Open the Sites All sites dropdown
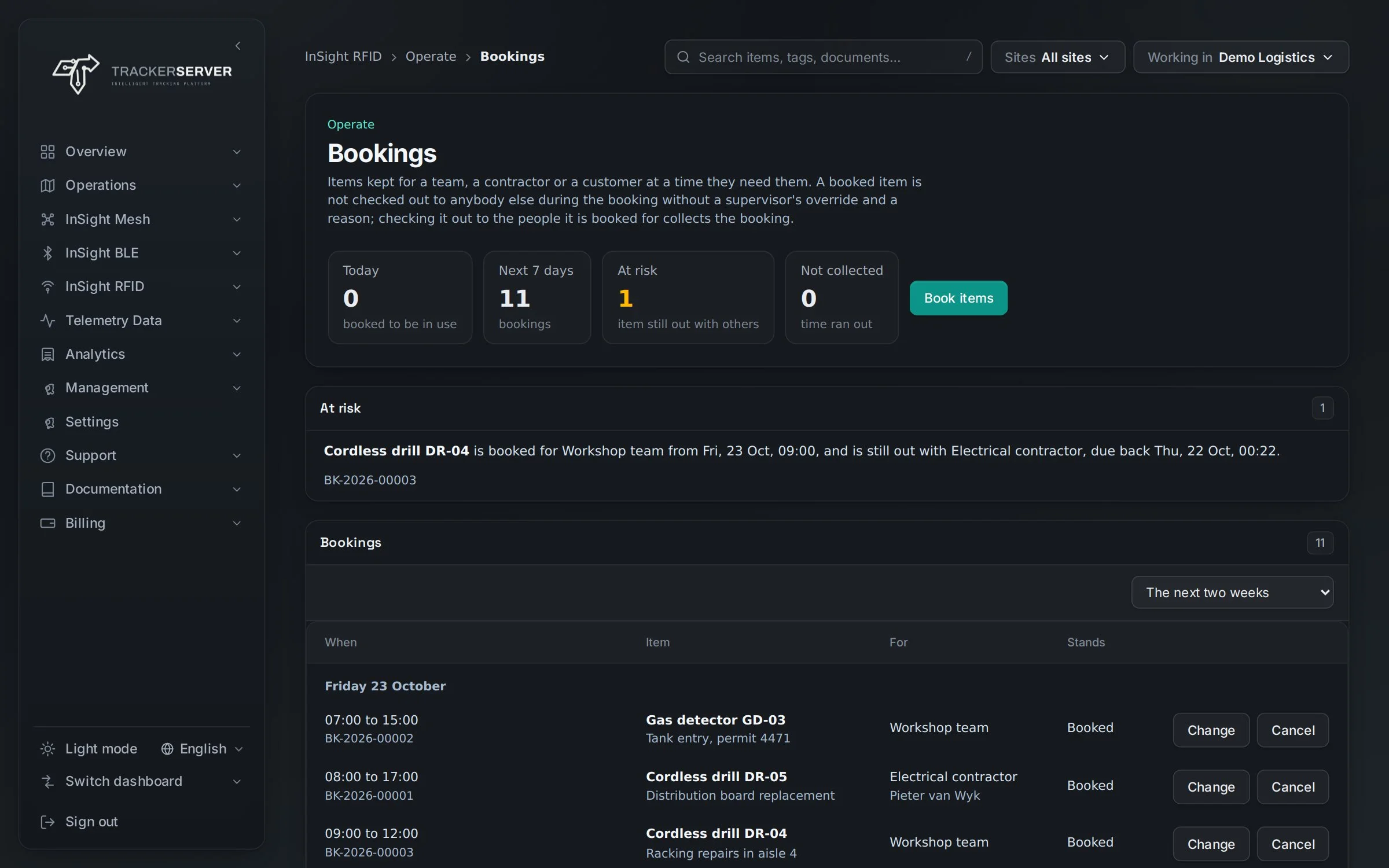The height and width of the screenshot is (868, 1389). [1057, 57]
